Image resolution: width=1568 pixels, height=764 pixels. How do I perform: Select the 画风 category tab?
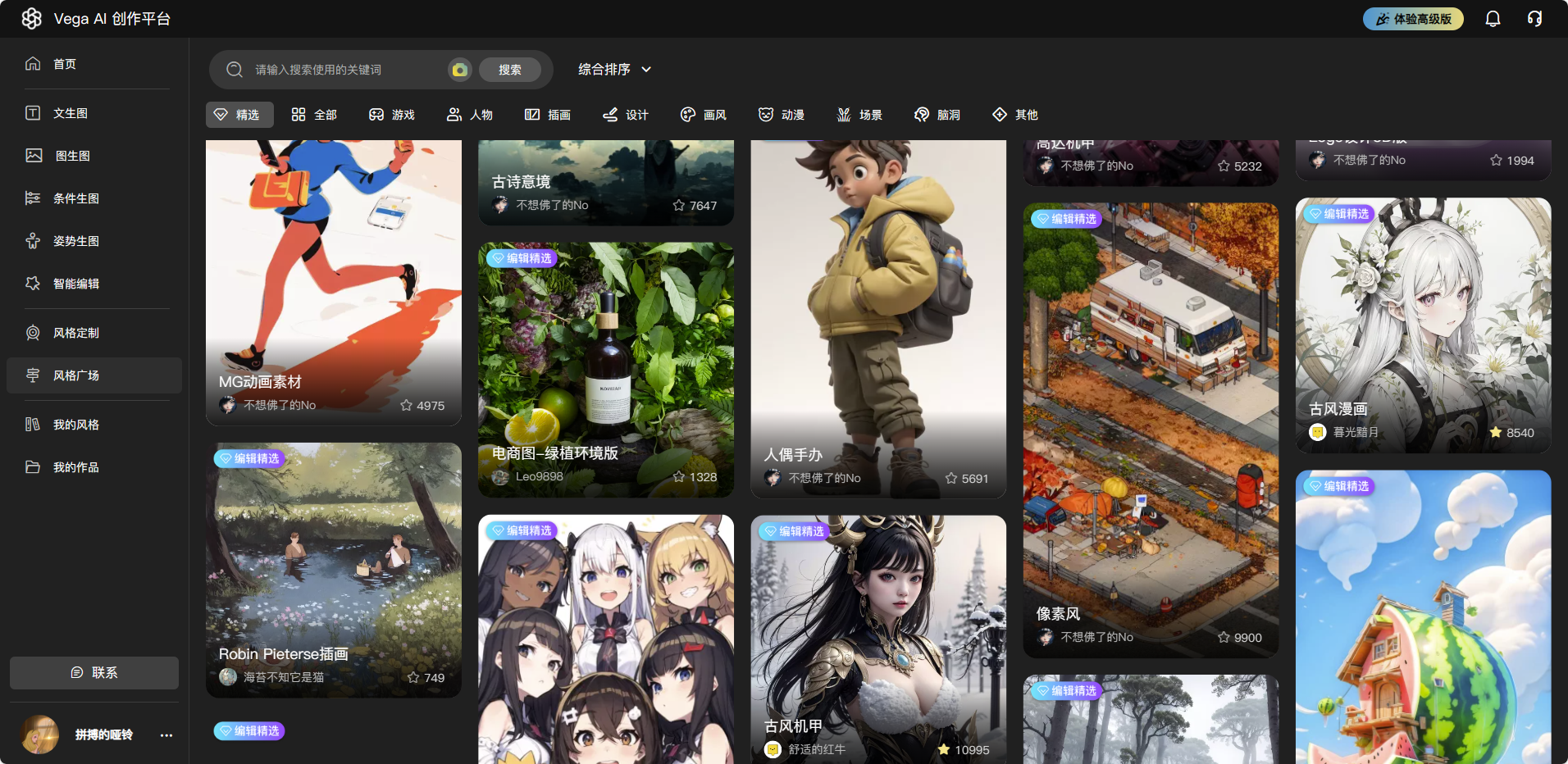click(x=704, y=115)
